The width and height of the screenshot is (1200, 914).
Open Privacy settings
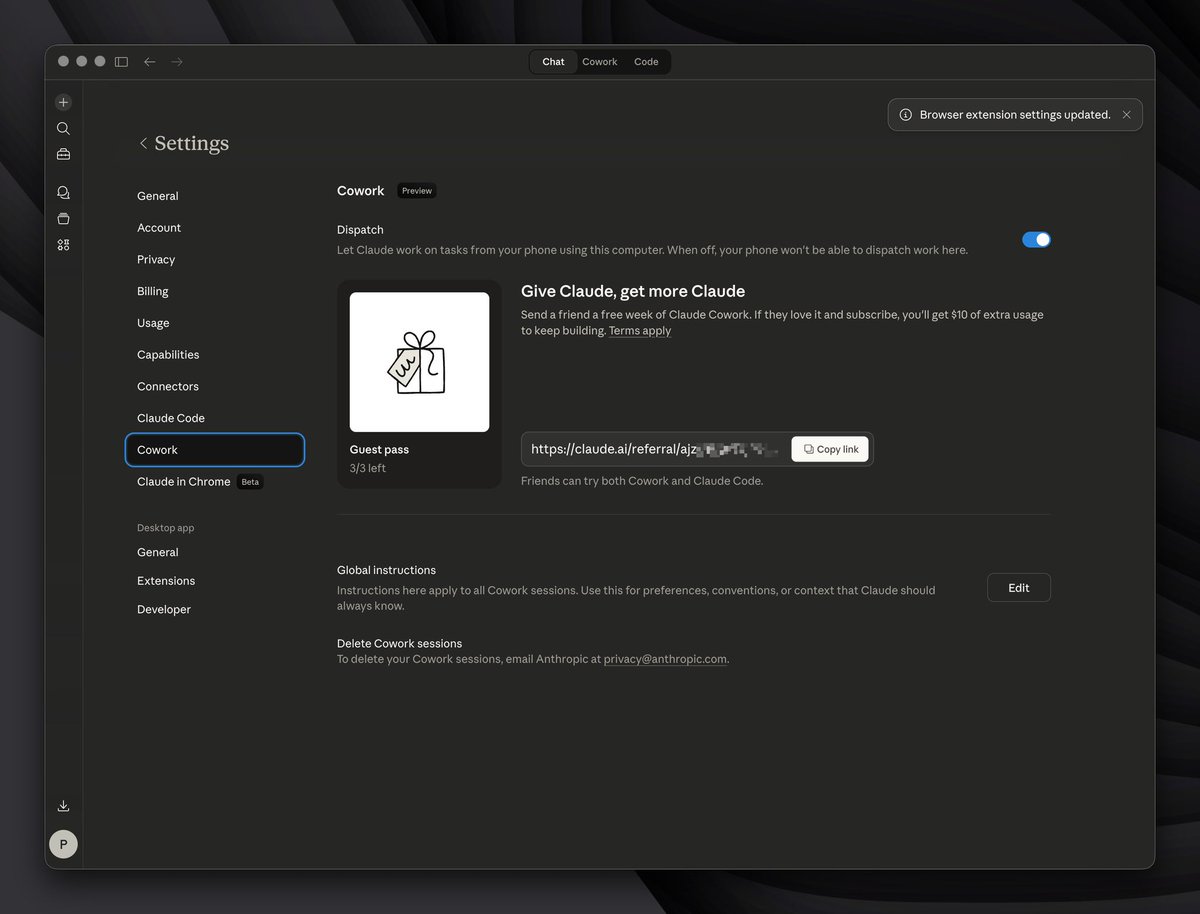pos(156,260)
